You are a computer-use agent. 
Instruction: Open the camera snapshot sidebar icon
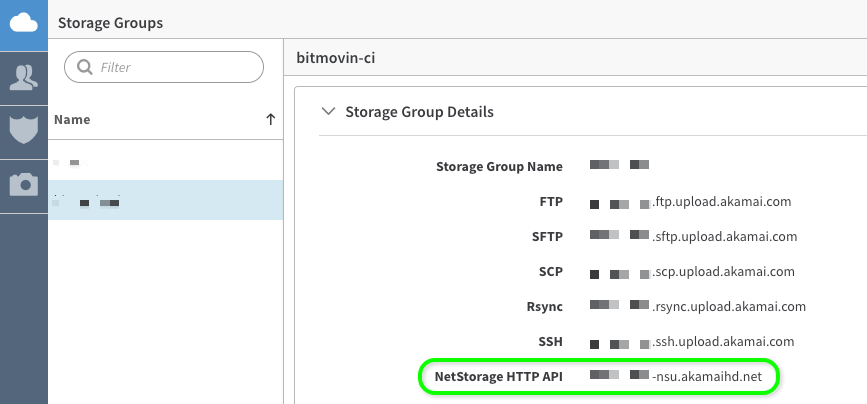(x=23, y=185)
